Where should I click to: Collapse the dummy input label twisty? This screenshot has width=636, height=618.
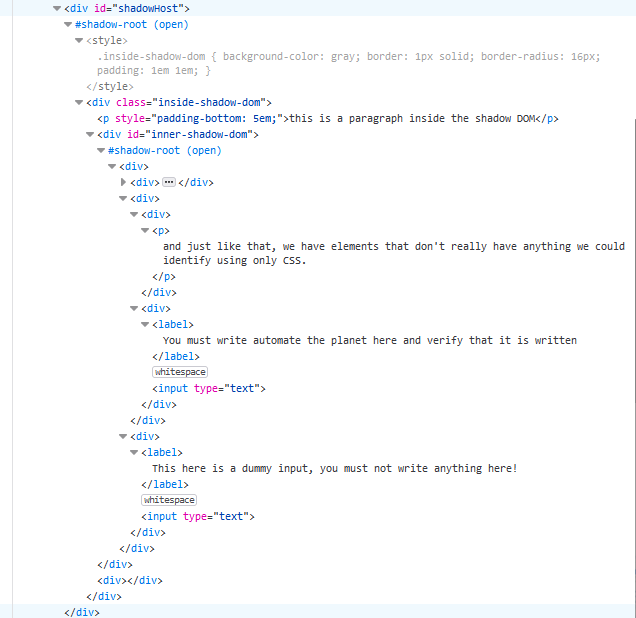134,452
